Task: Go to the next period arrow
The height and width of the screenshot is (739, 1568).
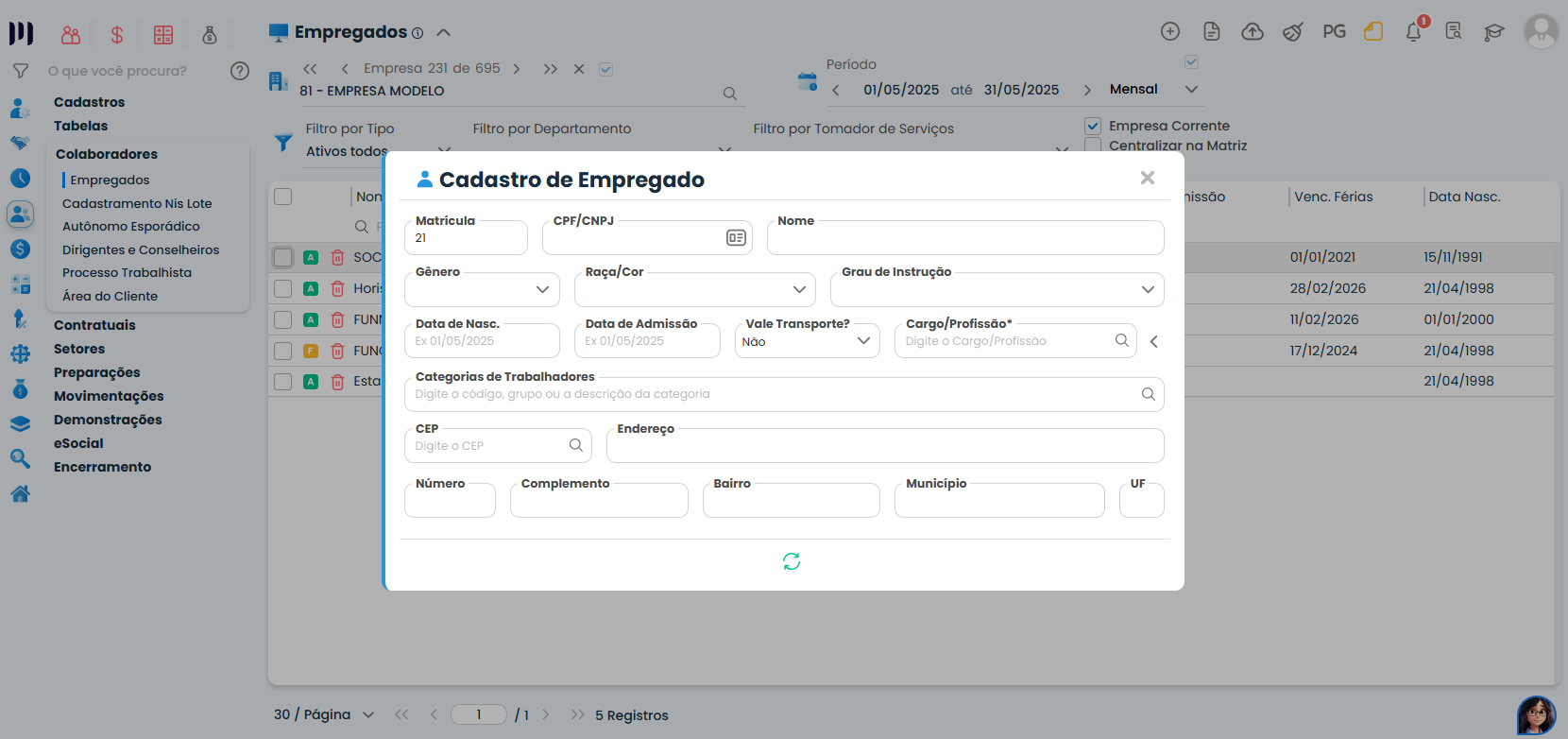Action: pos(1087,90)
